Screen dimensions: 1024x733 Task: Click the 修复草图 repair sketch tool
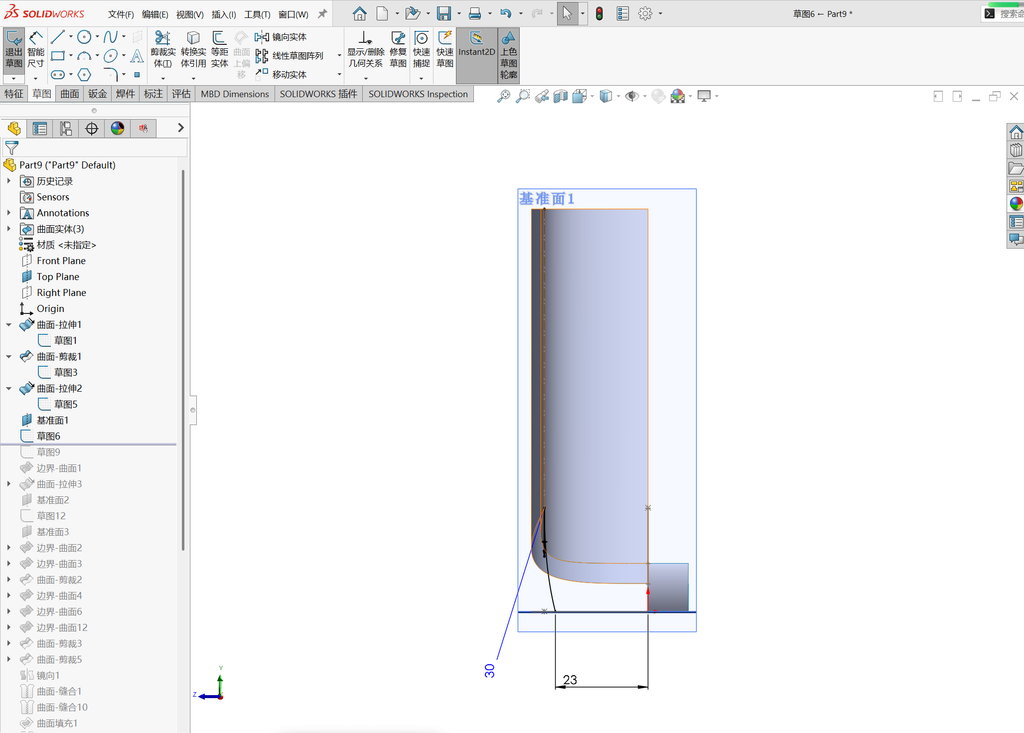click(x=398, y=50)
